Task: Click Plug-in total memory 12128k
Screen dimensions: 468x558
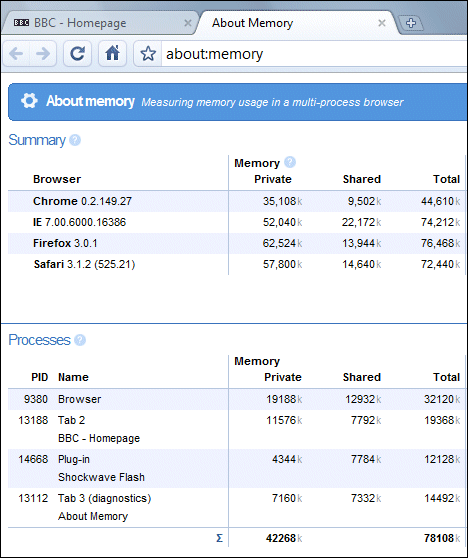Action: 442,459
